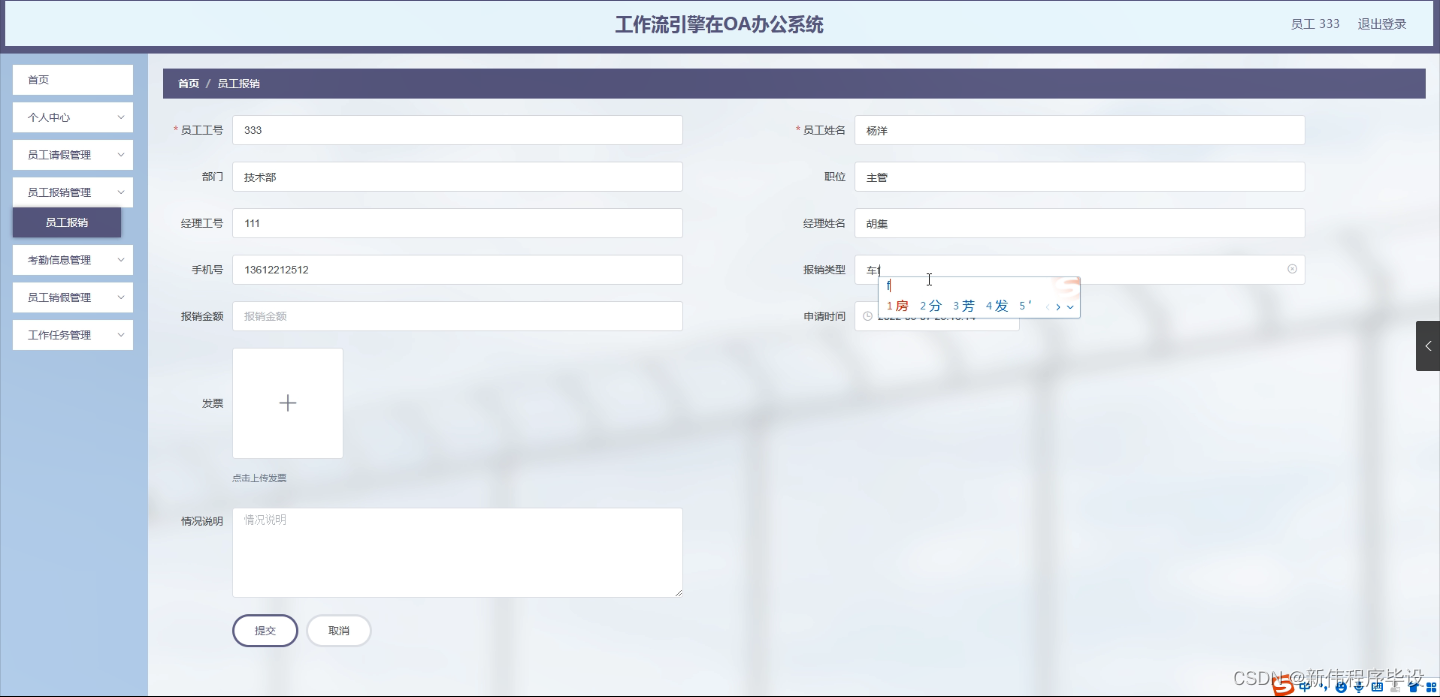Screen dimensions: 1440x697
Task: Open the Sogou skin settings icon
Action: coord(1414,686)
